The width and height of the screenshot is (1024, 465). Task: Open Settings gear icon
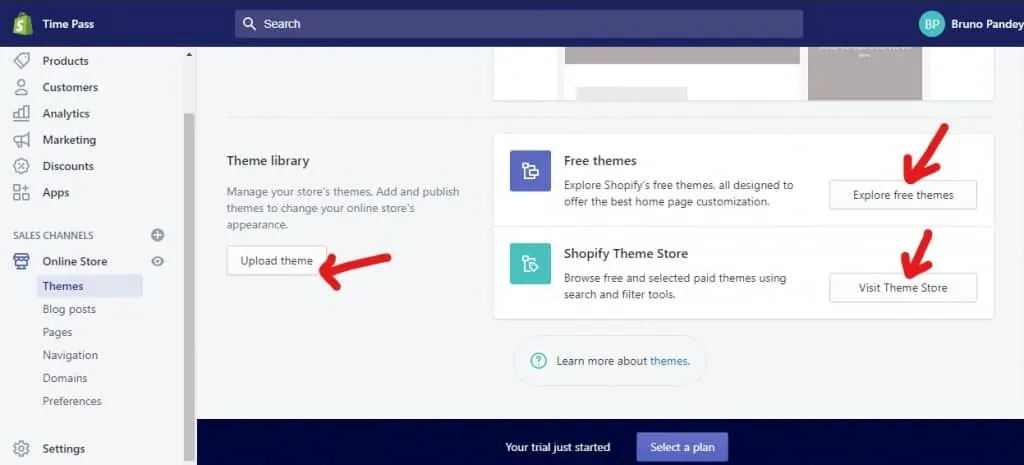click(x=22, y=449)
